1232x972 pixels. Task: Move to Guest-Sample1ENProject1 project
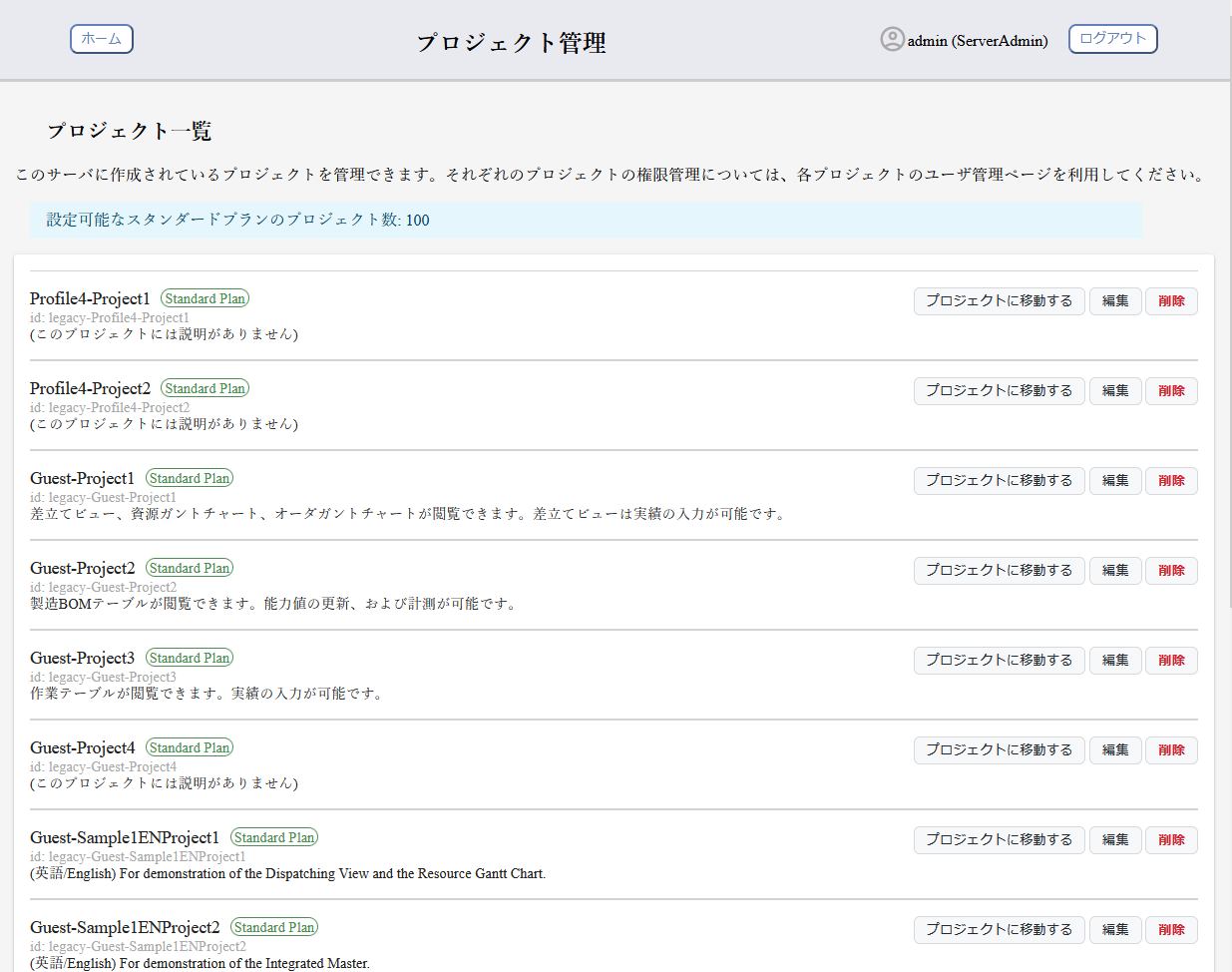999,839
